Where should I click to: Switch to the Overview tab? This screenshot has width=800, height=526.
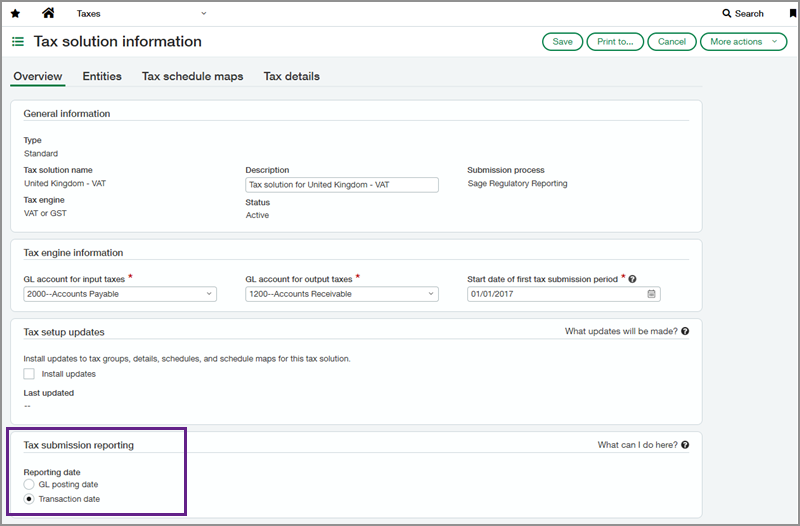[38, 77]
